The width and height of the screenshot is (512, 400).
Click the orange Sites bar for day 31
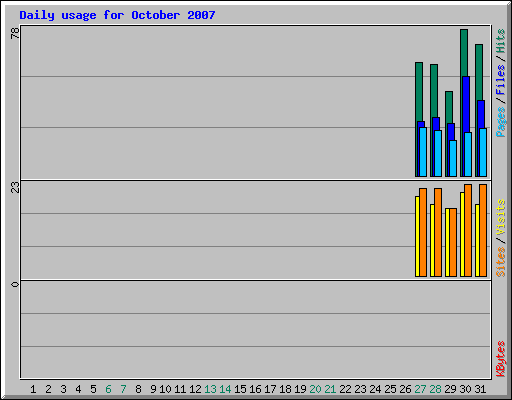point(483,230)
